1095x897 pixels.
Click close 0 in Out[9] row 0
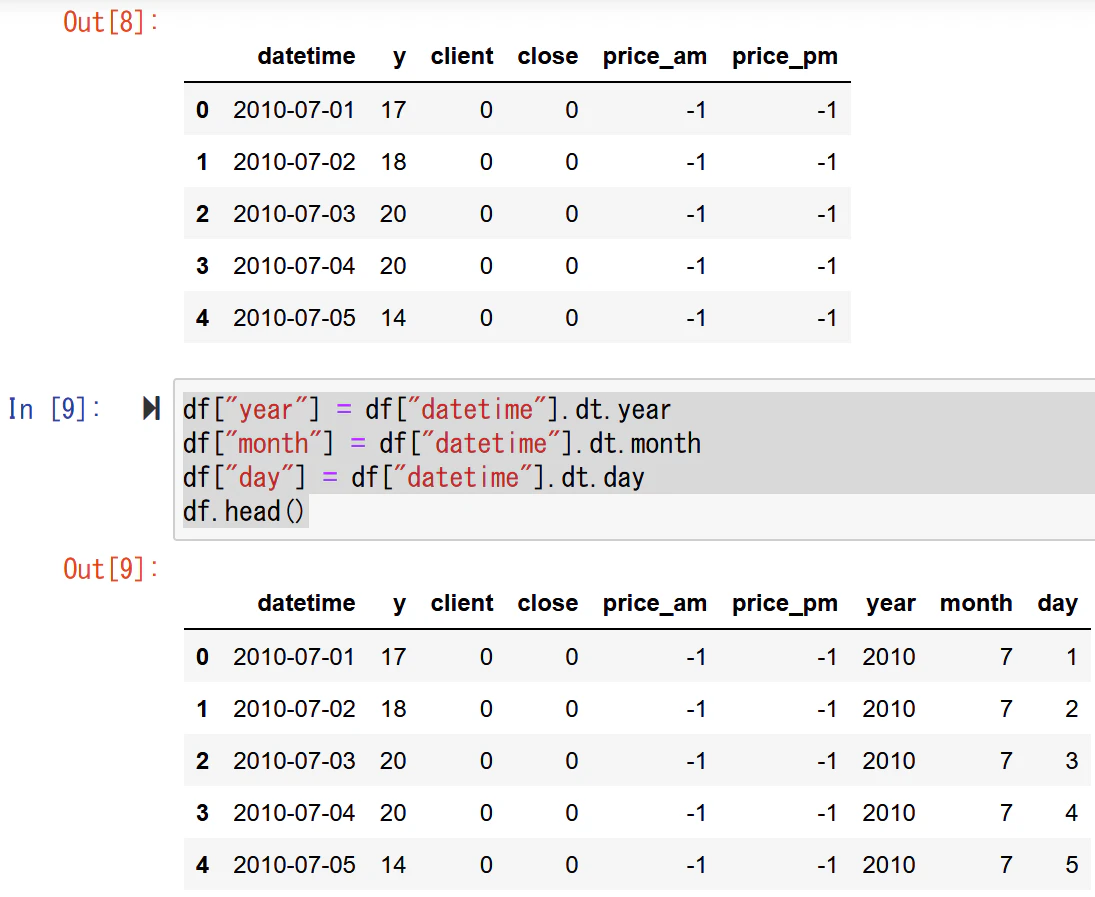click(x=571, y=657)
